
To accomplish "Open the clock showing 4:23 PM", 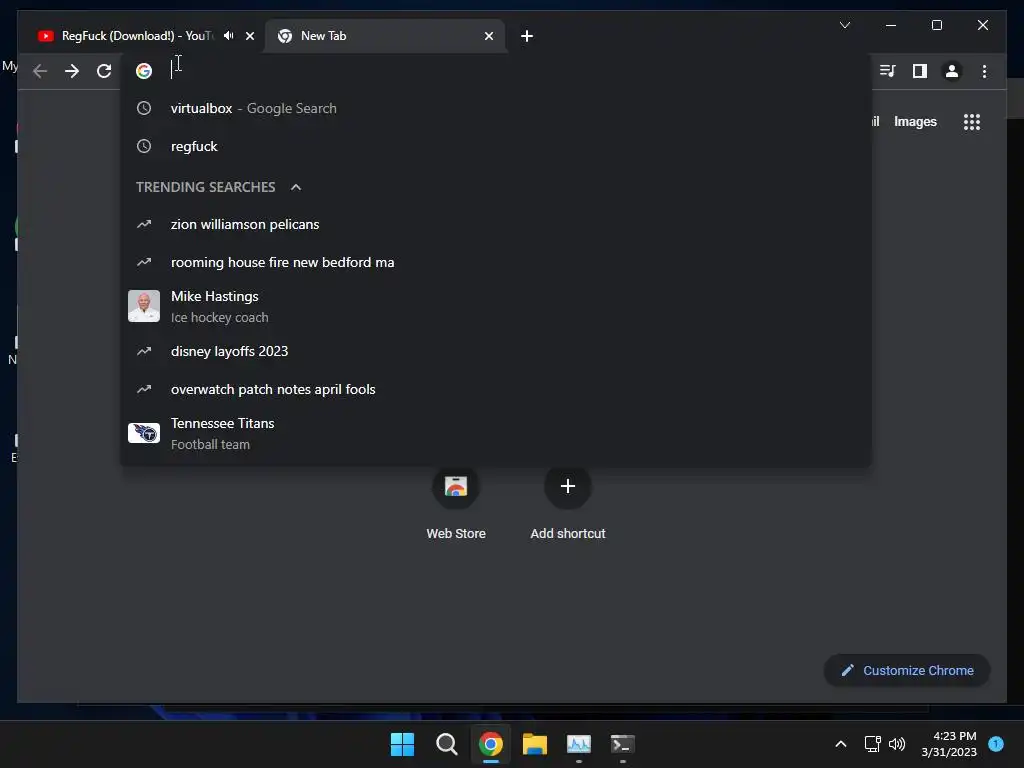I will pyautogui.click(x=949, y=744).
